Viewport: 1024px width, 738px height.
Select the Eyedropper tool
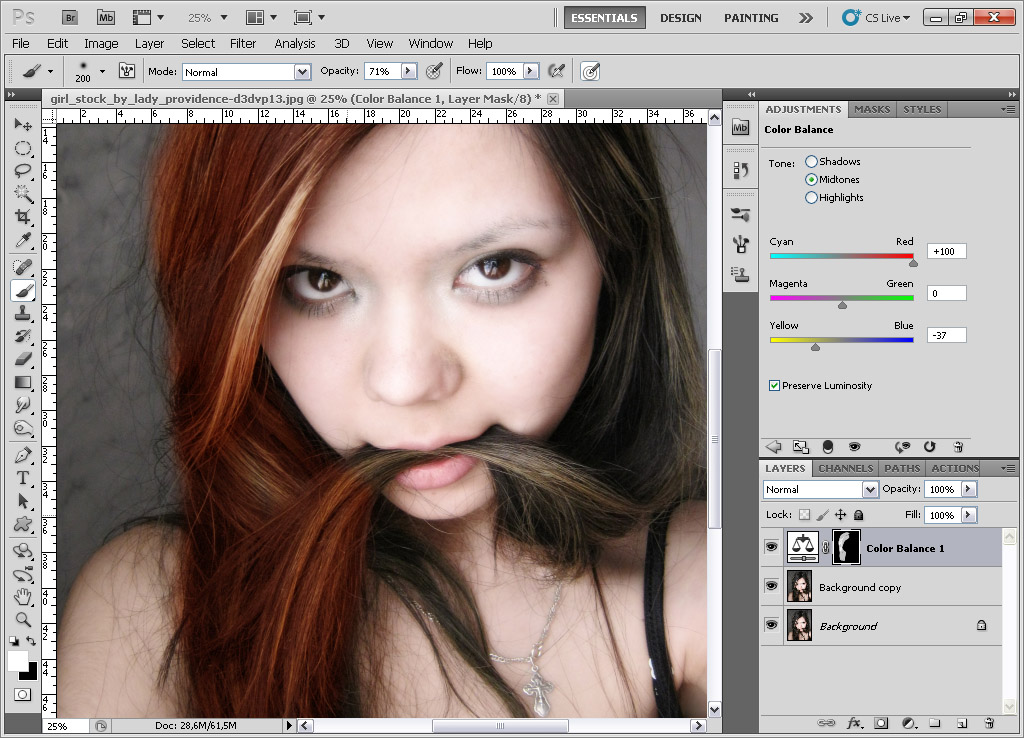23,240
